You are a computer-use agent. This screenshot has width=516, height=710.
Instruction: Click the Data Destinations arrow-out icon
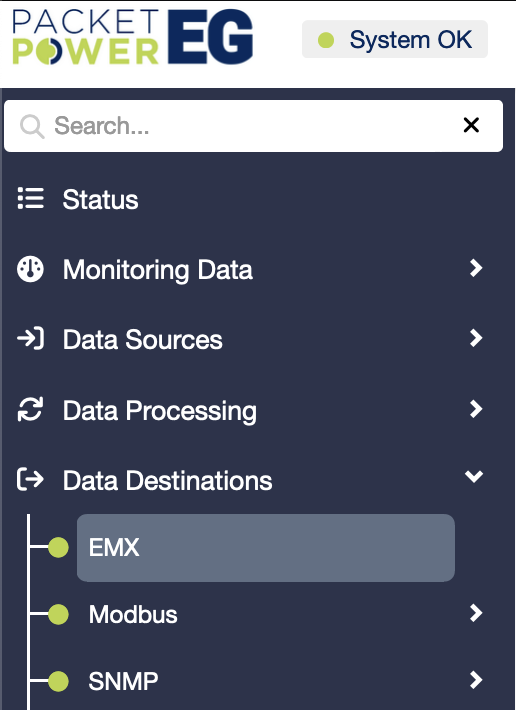30,480
